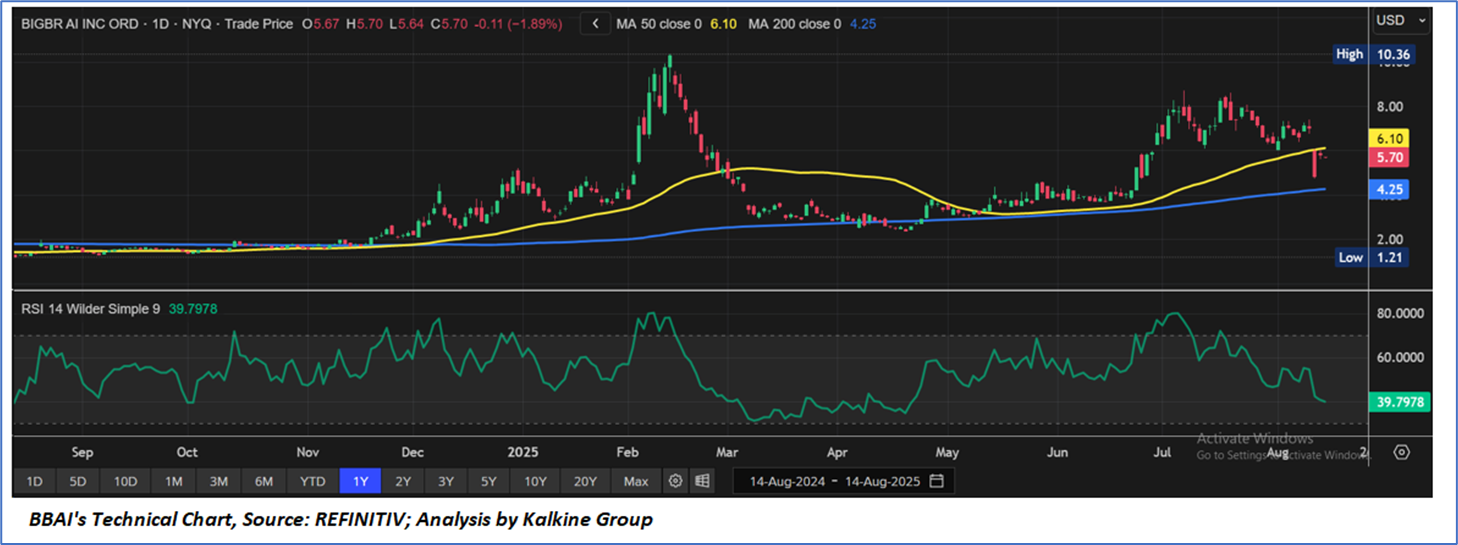Click the RSI 14 Wilder Simple label

pos(90,309)
